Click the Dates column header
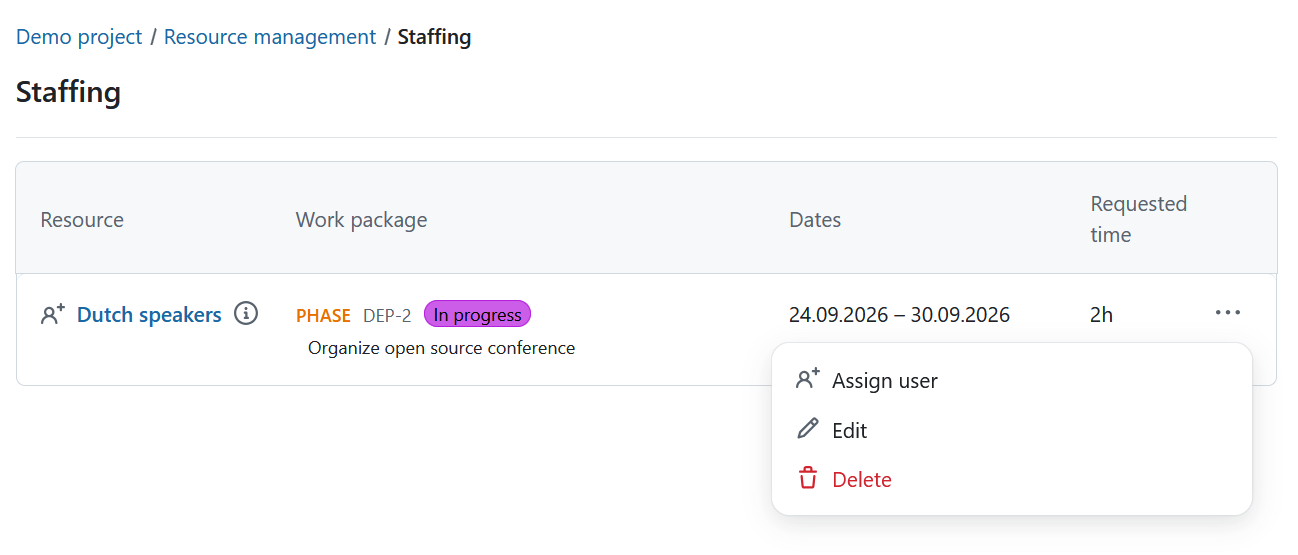Screen dimensions: 1298x555 pos(815,219)
